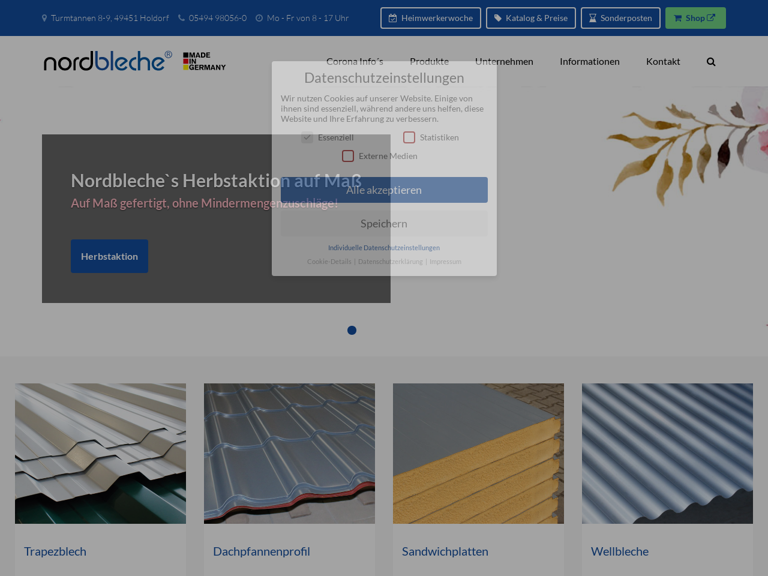Enable the Statistiken cookie checkbox

[x=409, y=137]
